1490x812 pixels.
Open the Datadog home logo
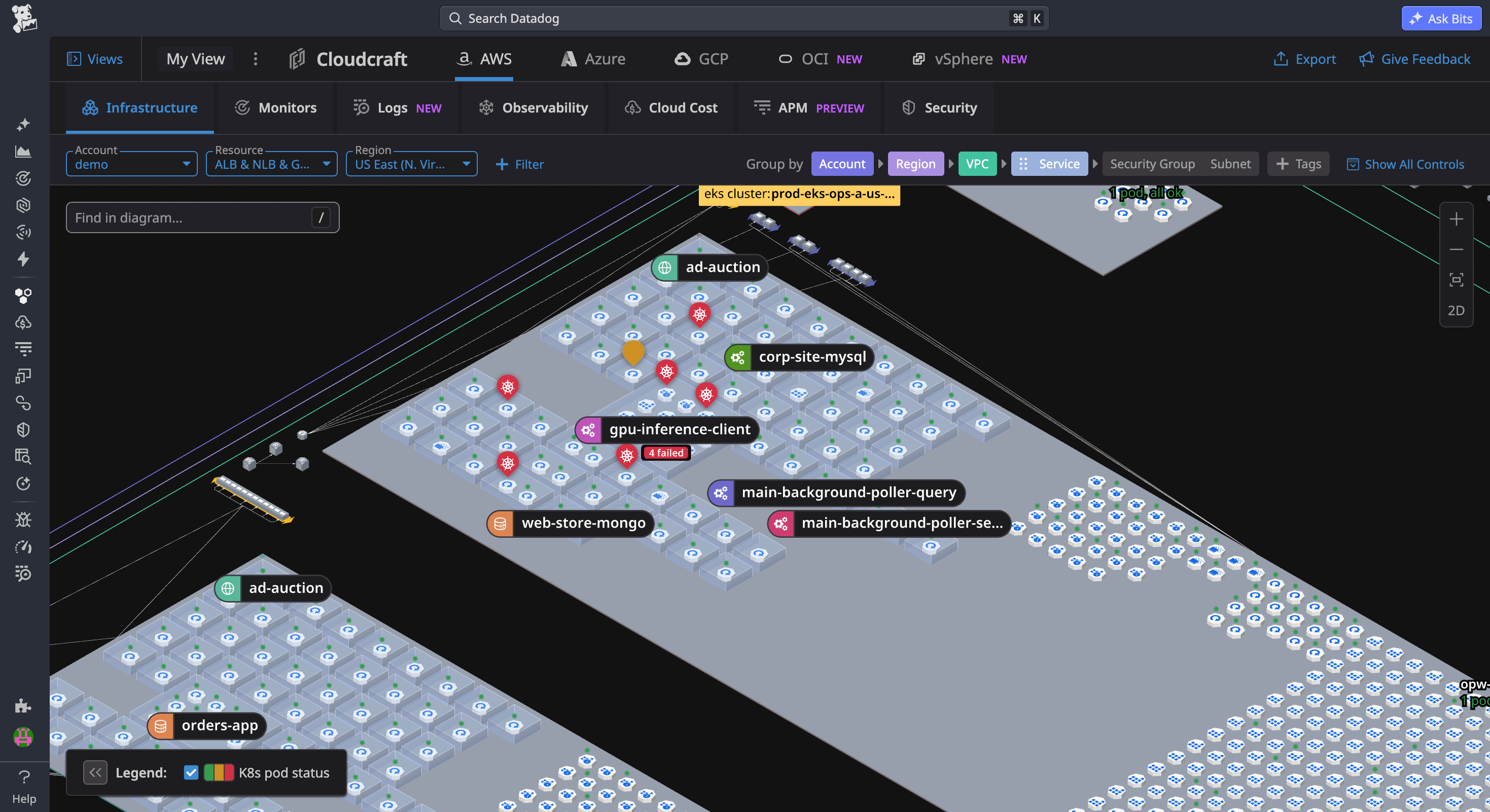[x=24, y=18]
